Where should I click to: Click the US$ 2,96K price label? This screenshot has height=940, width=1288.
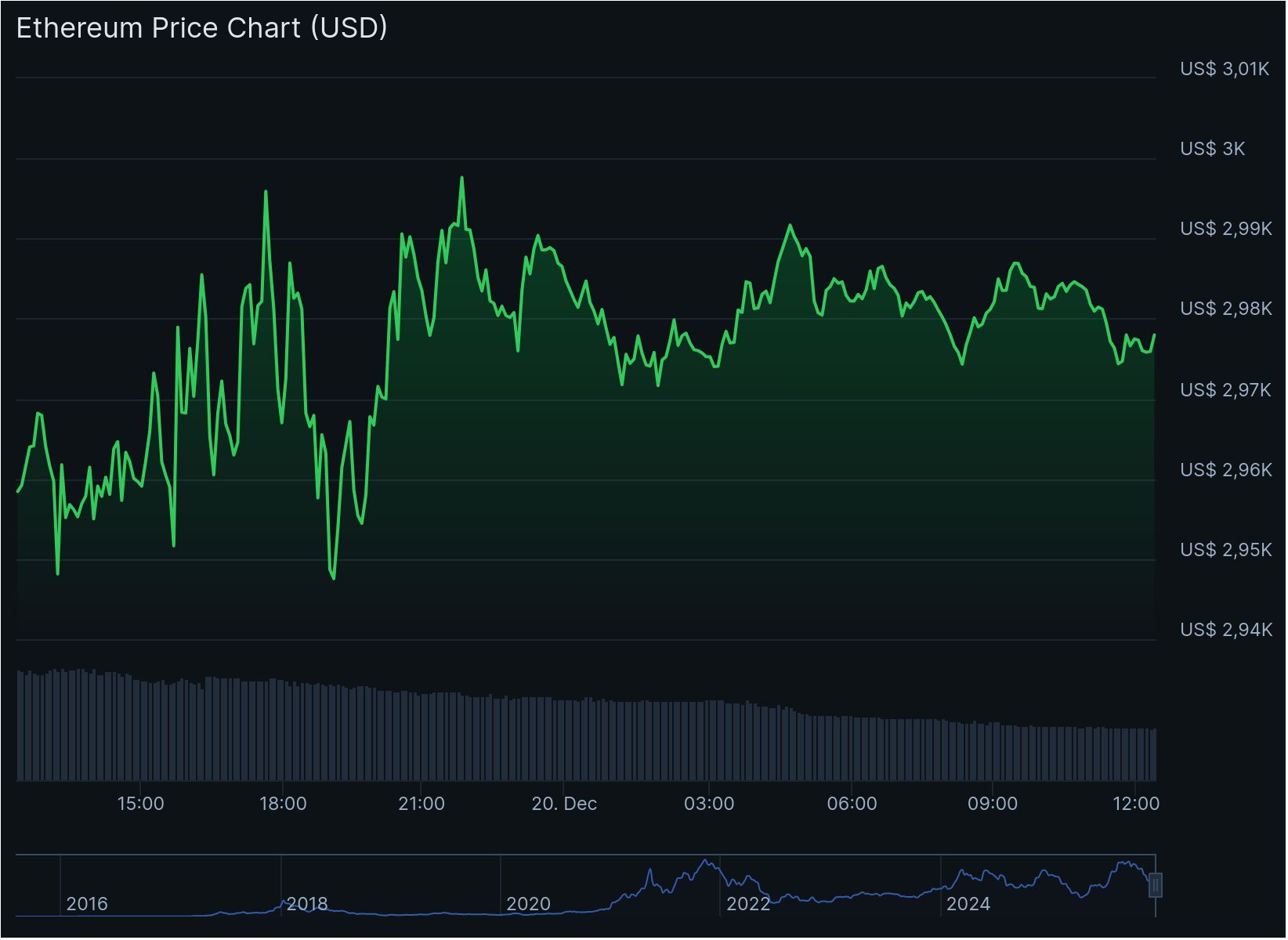click(x=1225, y=469)
